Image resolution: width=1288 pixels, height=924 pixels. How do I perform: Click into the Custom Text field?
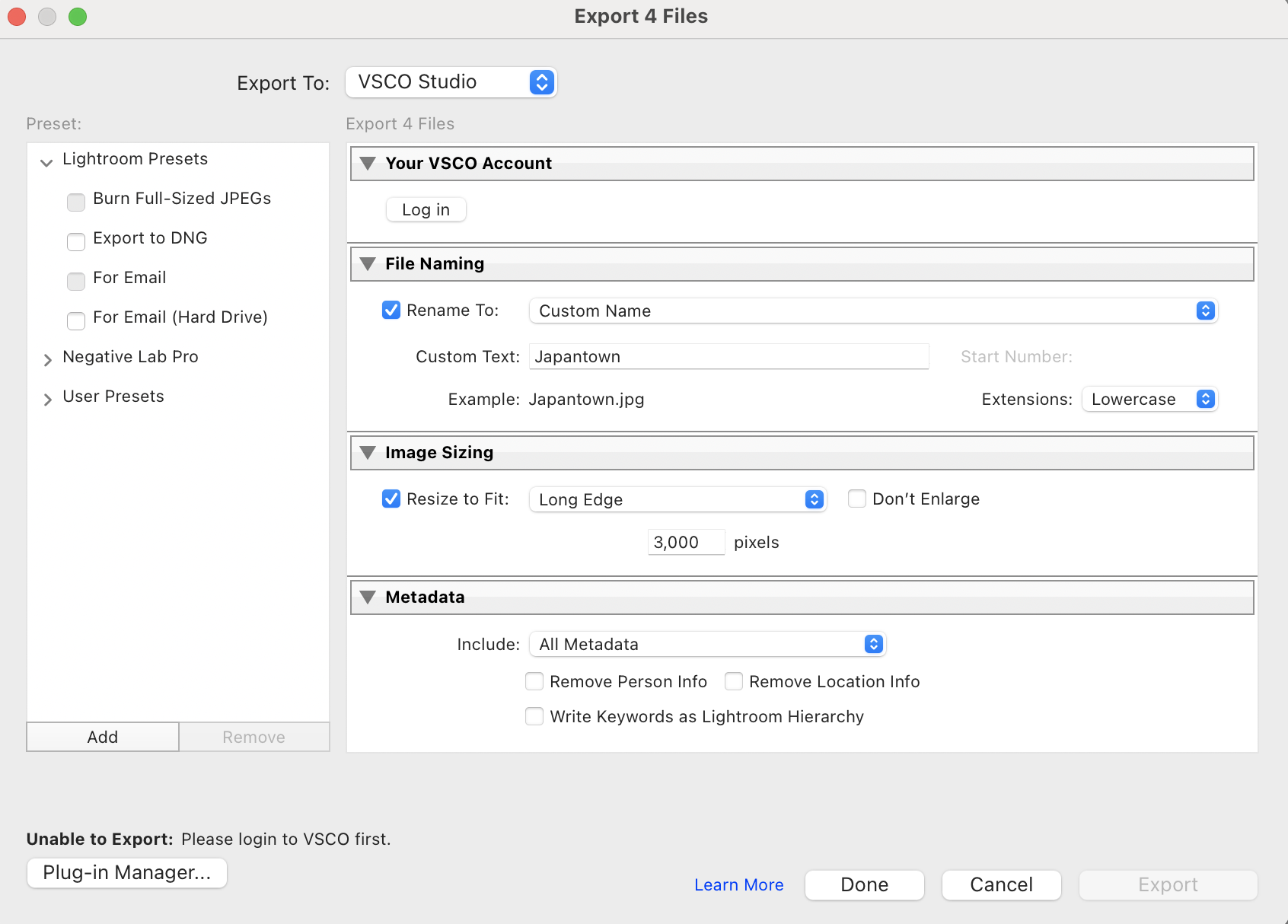[728, 357]
